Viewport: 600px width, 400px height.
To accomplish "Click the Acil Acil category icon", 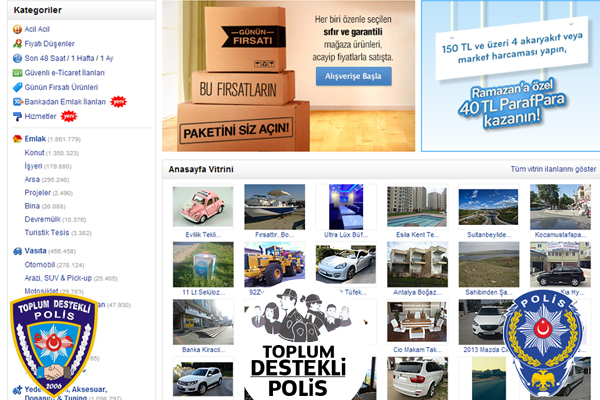I will coord(17,30).
